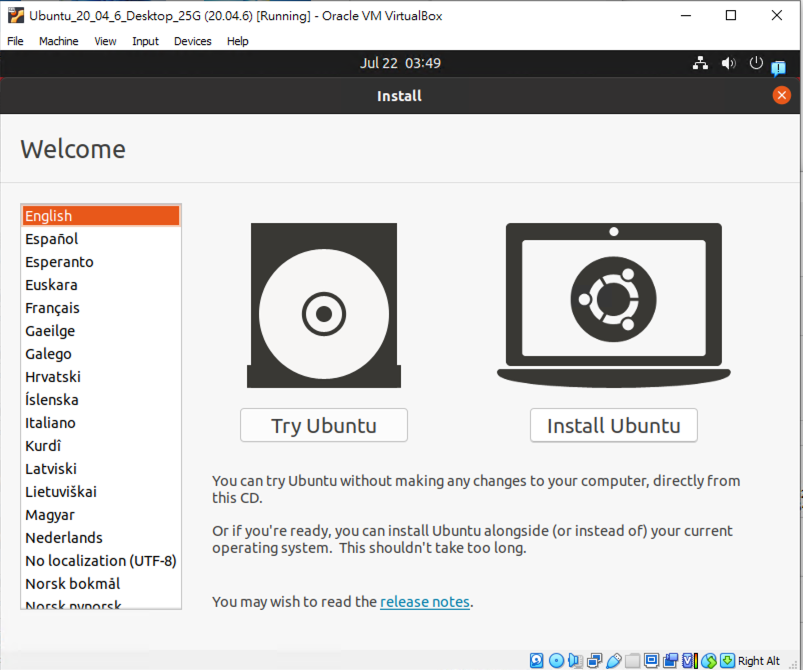Open the optical drive status icon
The height and width of the screenshot is (670, 803).
(x=556, y=661)
